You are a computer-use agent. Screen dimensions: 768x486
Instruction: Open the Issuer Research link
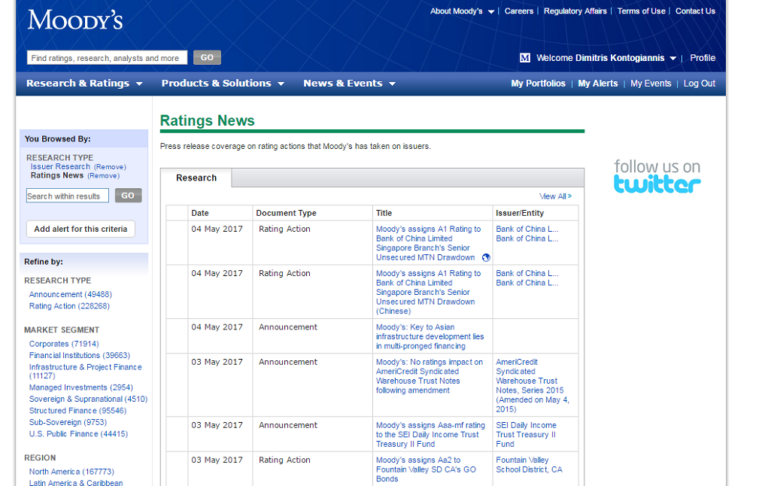tap(60, 167)
